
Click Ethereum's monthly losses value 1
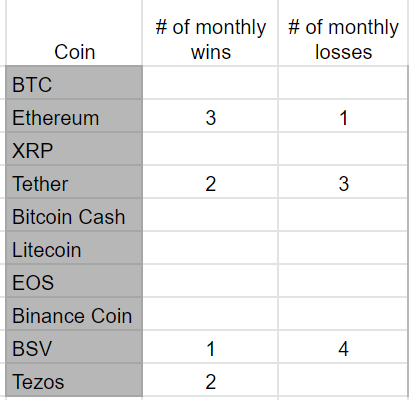[x=343, y=116]
